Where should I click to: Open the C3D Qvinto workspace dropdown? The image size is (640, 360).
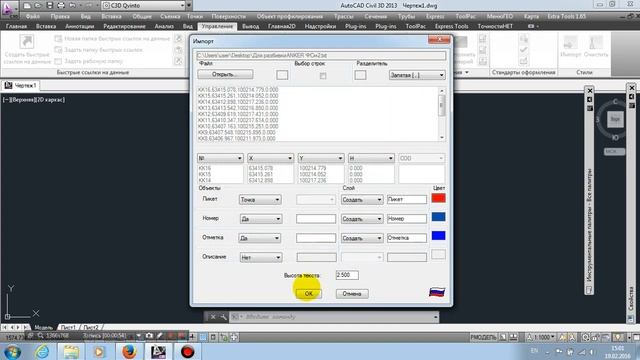tap(144, 6)
